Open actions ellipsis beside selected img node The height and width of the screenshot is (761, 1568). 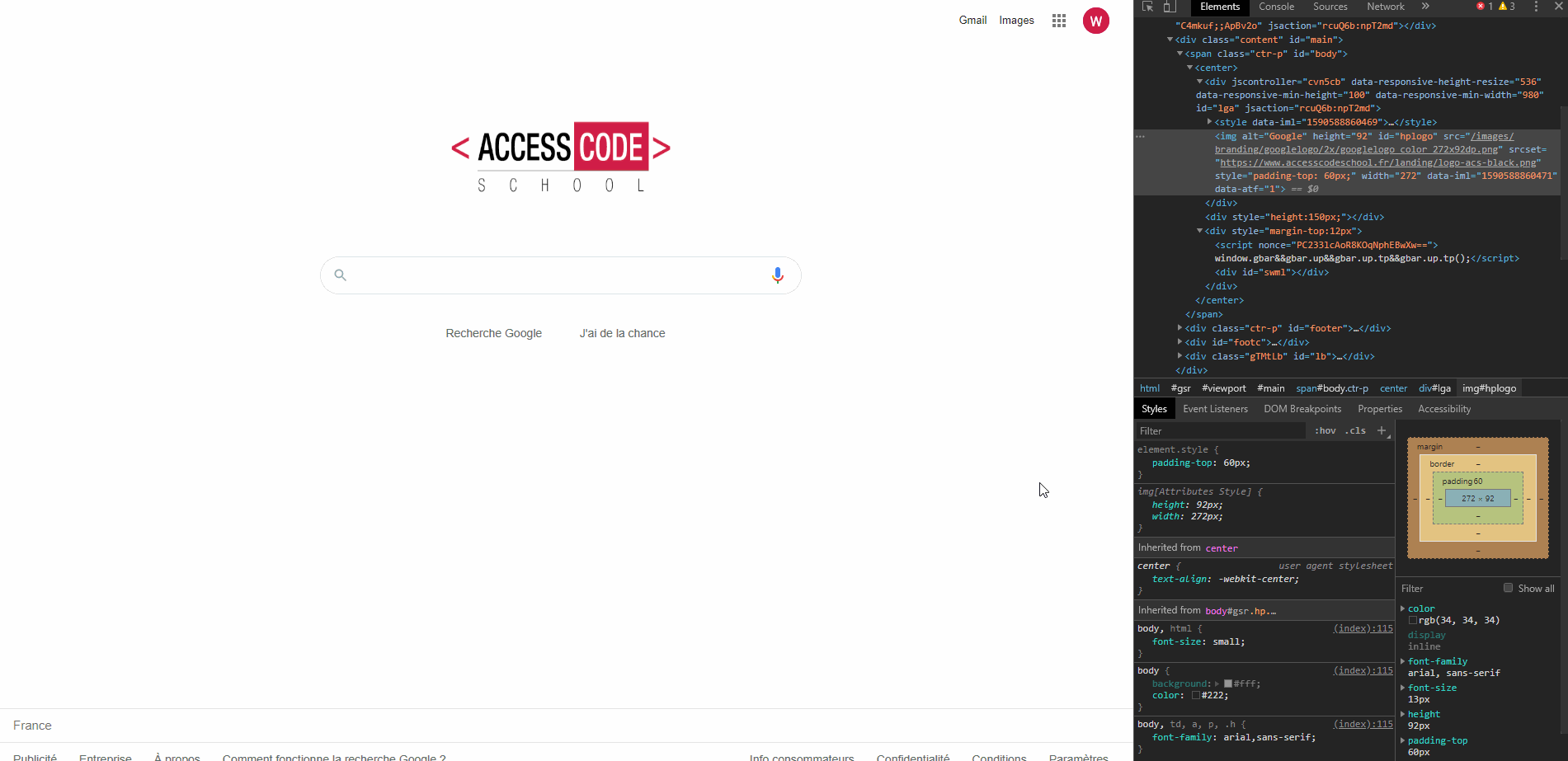tap(1141, 136)
